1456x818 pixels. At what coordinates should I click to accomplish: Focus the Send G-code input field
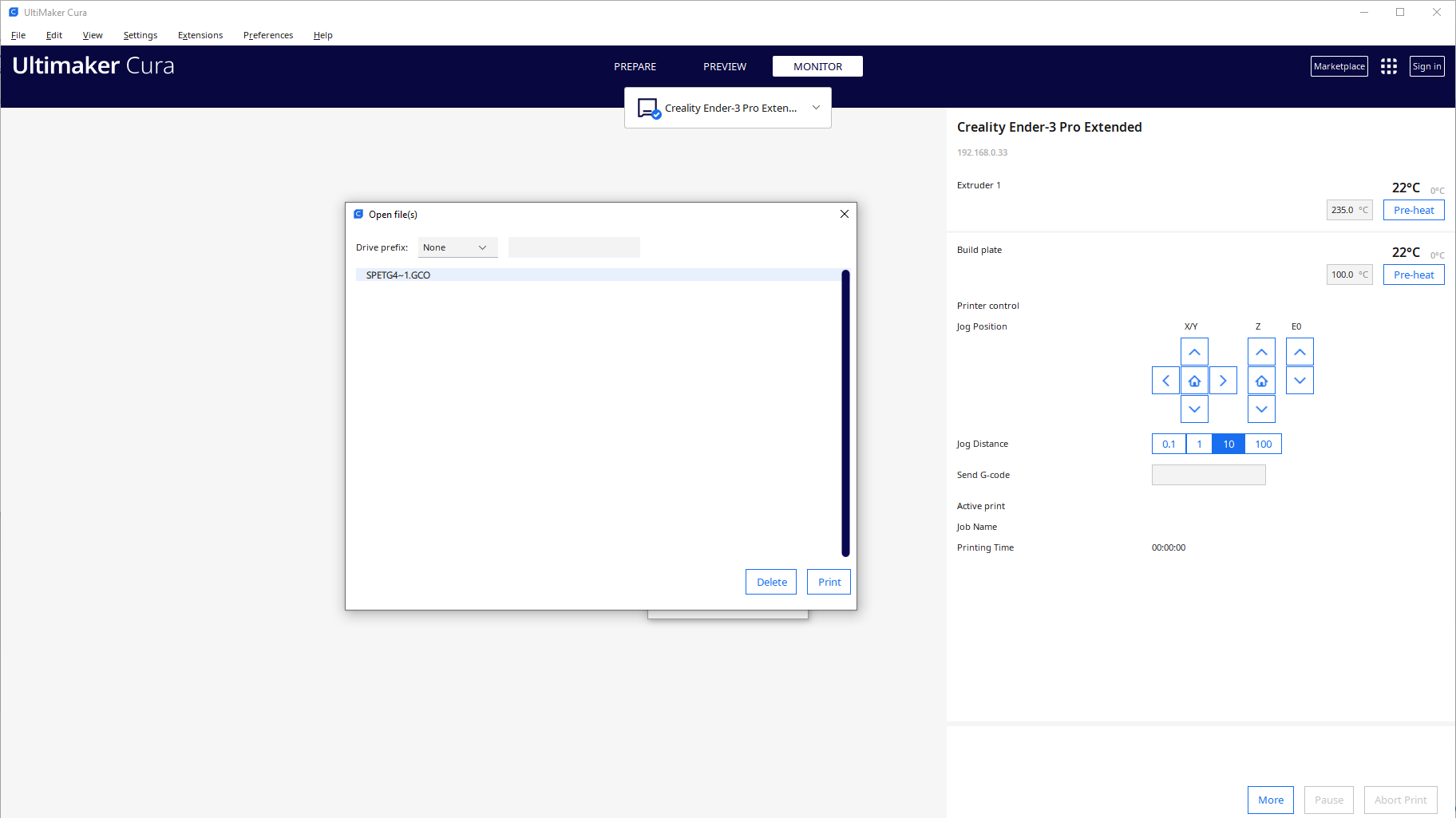[1209, 475]
